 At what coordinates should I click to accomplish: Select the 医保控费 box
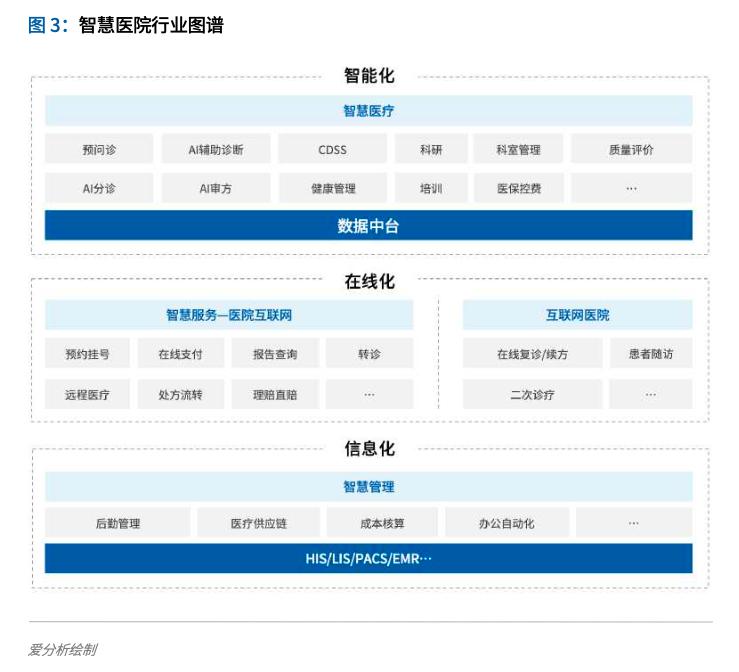click(519, 188)
